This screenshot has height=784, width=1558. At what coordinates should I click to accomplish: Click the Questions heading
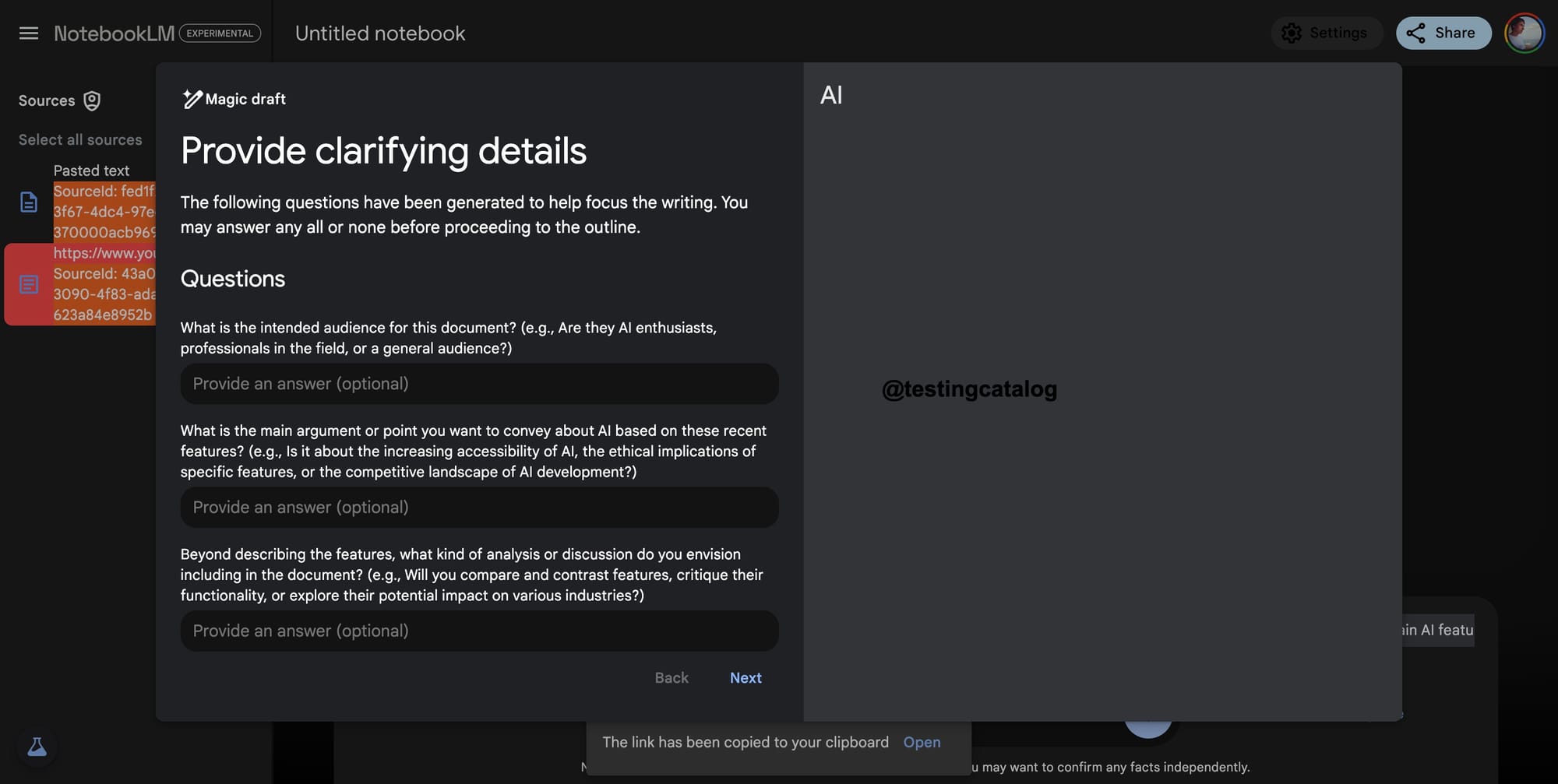click(233, 279)
